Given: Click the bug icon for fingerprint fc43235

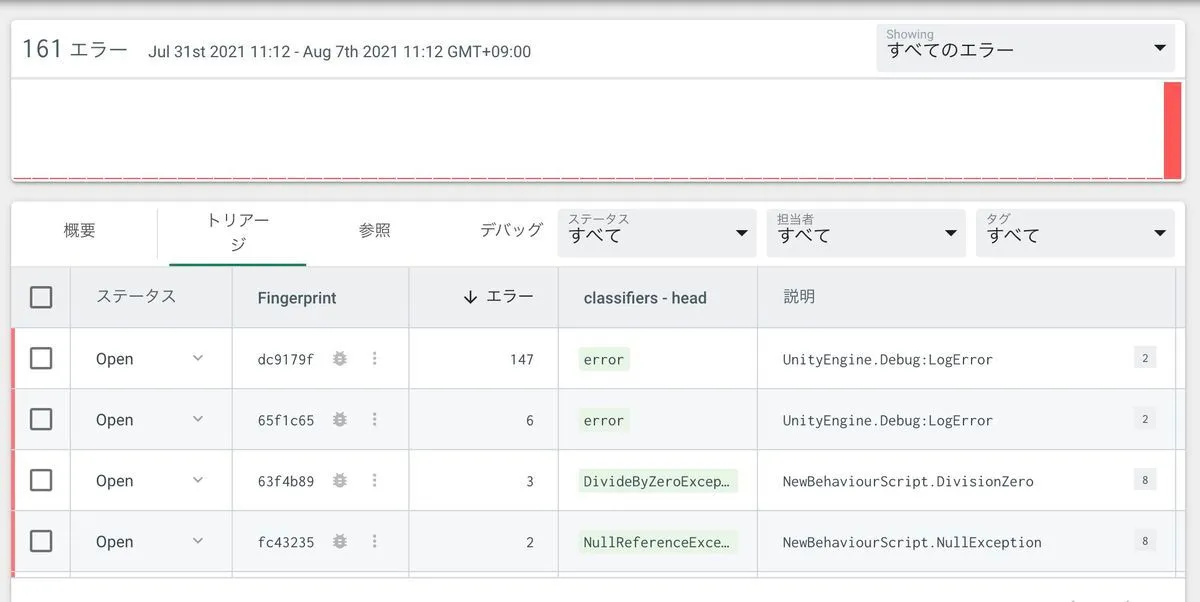Looking at the screenshot, I should [x=340, y=542].
